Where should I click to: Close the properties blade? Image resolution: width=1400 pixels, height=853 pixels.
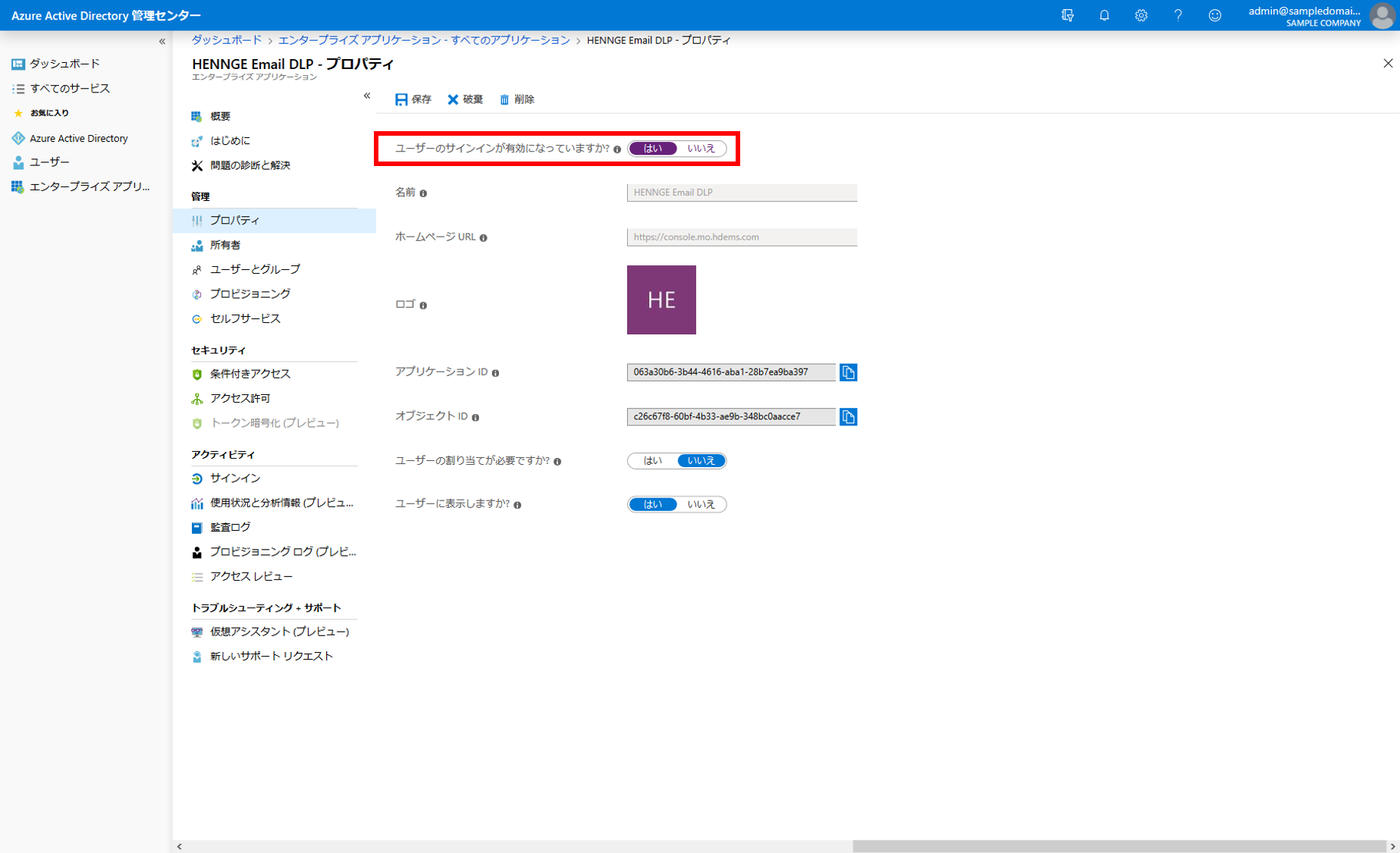click(x=1388, y=64)
